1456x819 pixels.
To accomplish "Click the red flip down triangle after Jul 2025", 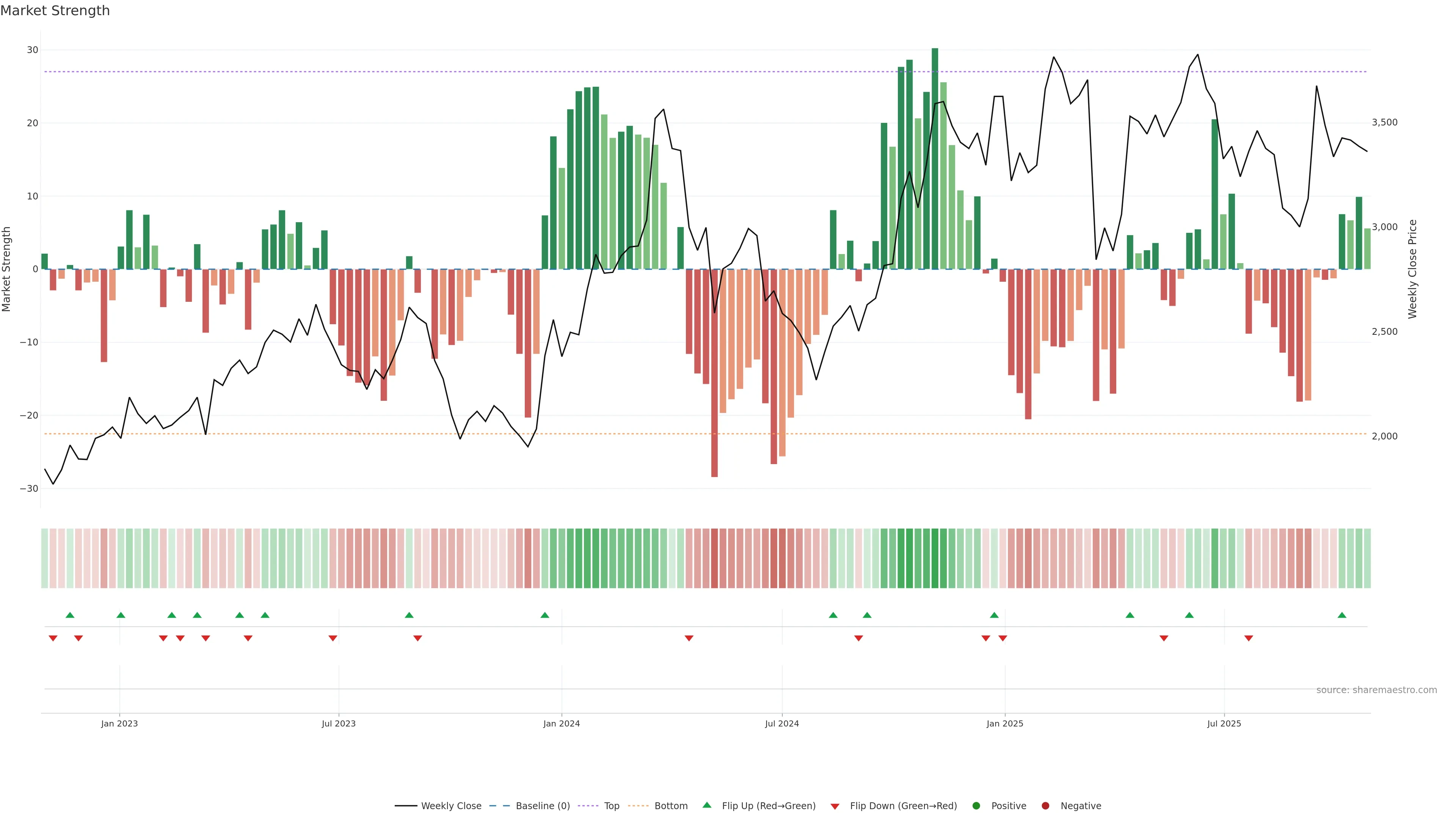I will [1249, 638].
